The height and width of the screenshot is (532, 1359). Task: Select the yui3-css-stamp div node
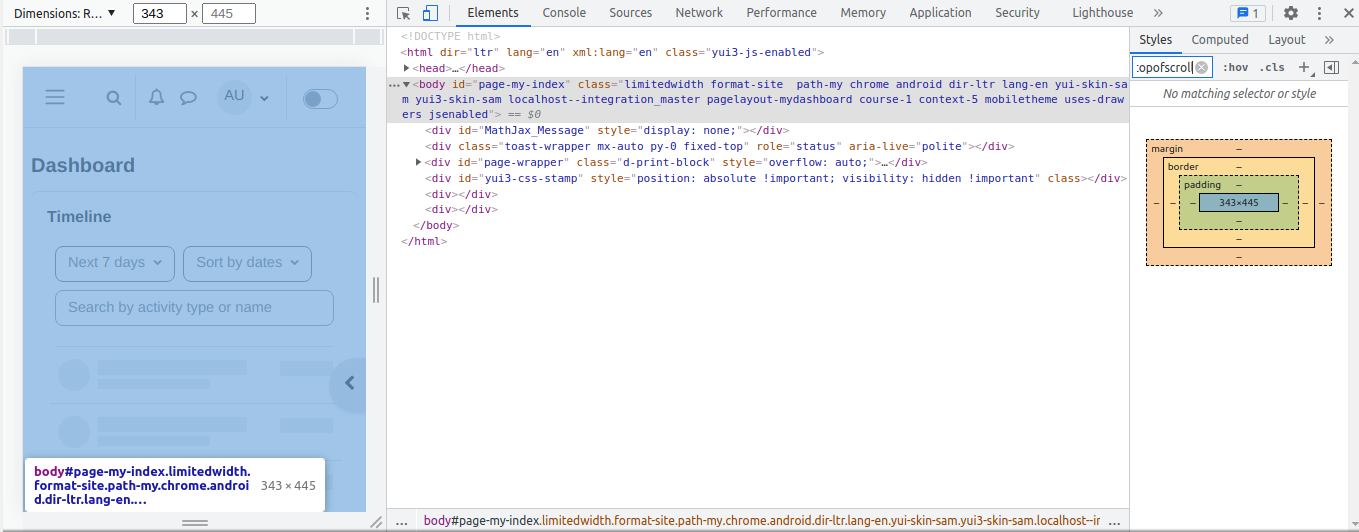pos(775,178)
